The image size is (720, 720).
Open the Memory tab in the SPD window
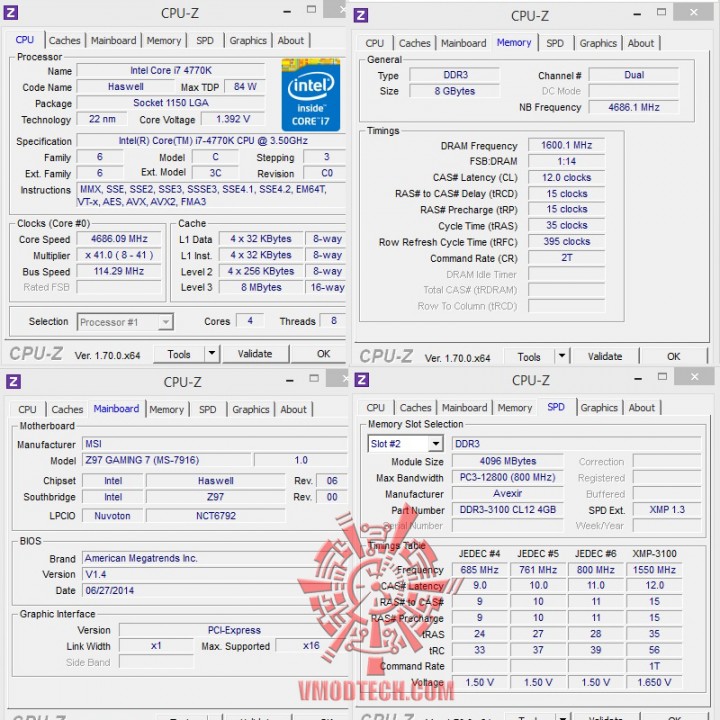click(x=515, y=407)
